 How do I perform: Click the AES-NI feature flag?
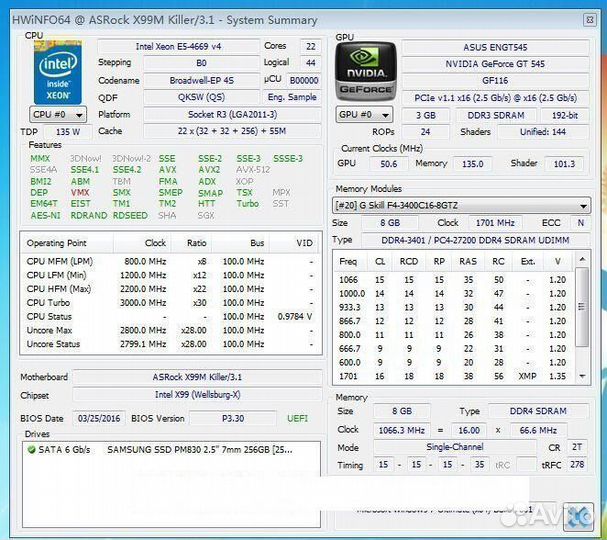pos(45,215)
